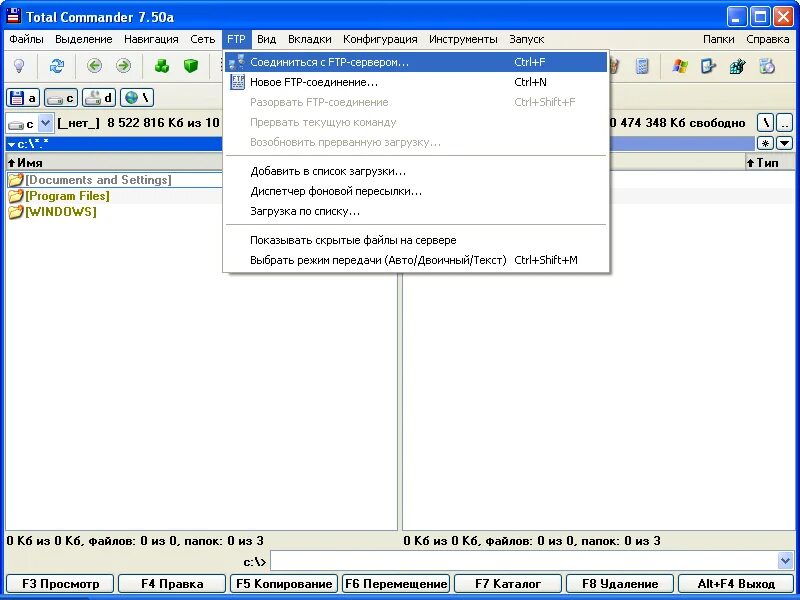Click F6 Перемещение button
Image resolution: width=800 pixels, height=600 pixels.
[396, 584]
